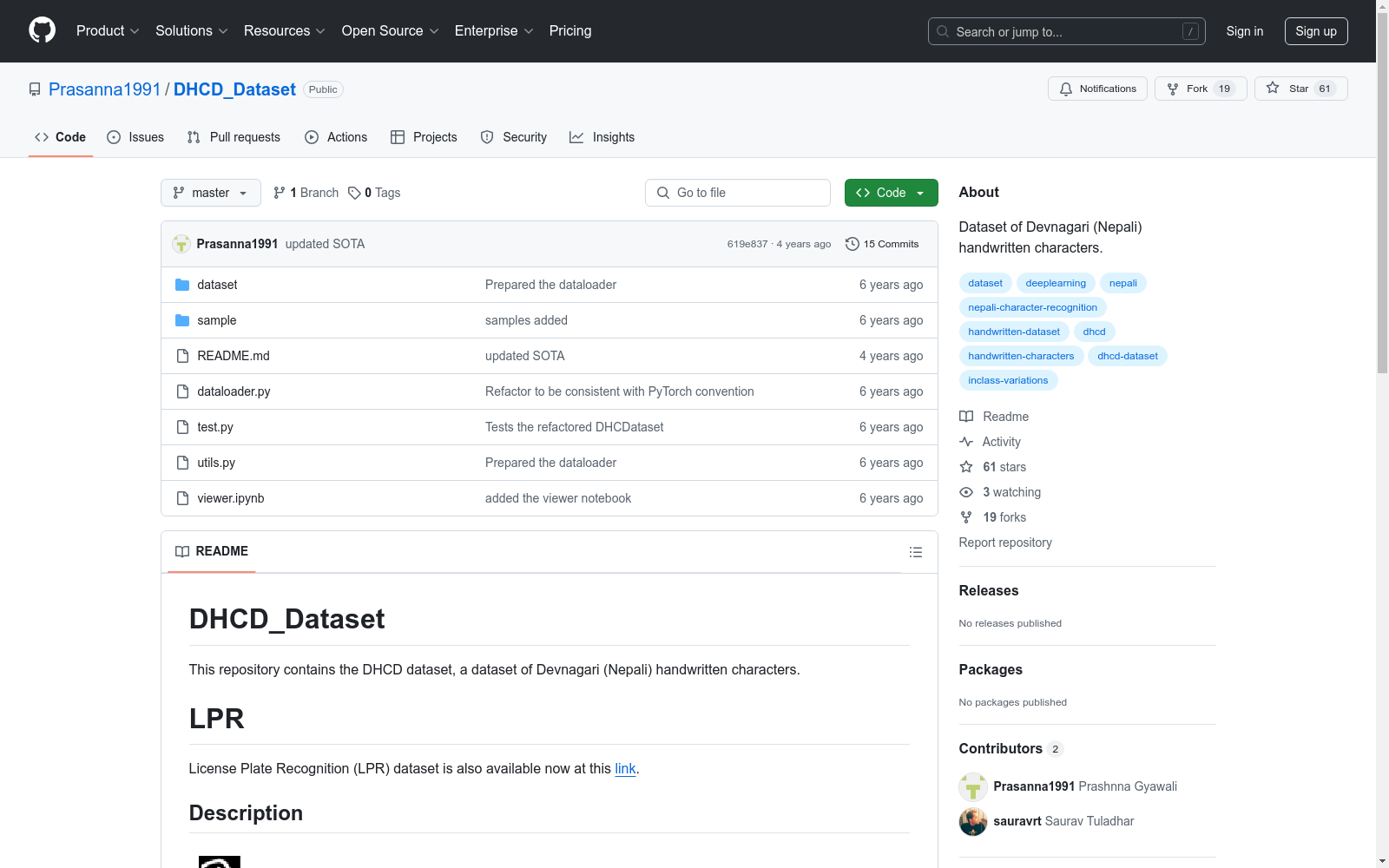The height and width of the screenshot is (868, 1389).
Task: Click Prasanna1991 avatar in commit bar
Action: point(181,244)
